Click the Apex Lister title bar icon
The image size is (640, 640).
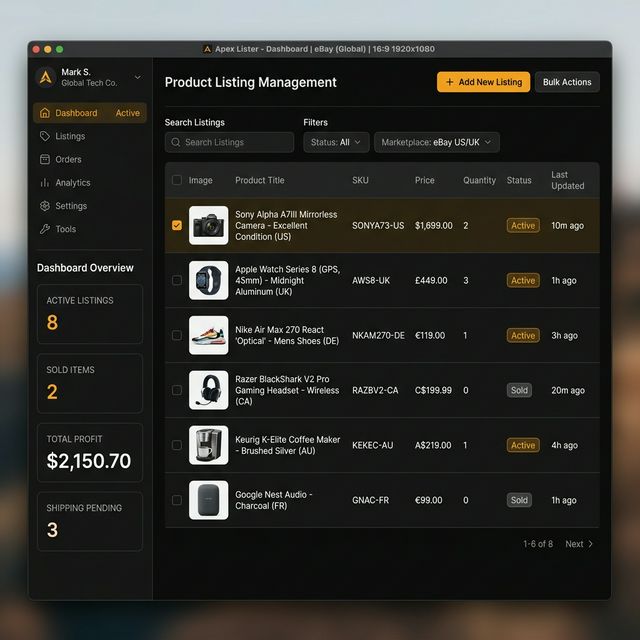point(207,49)
